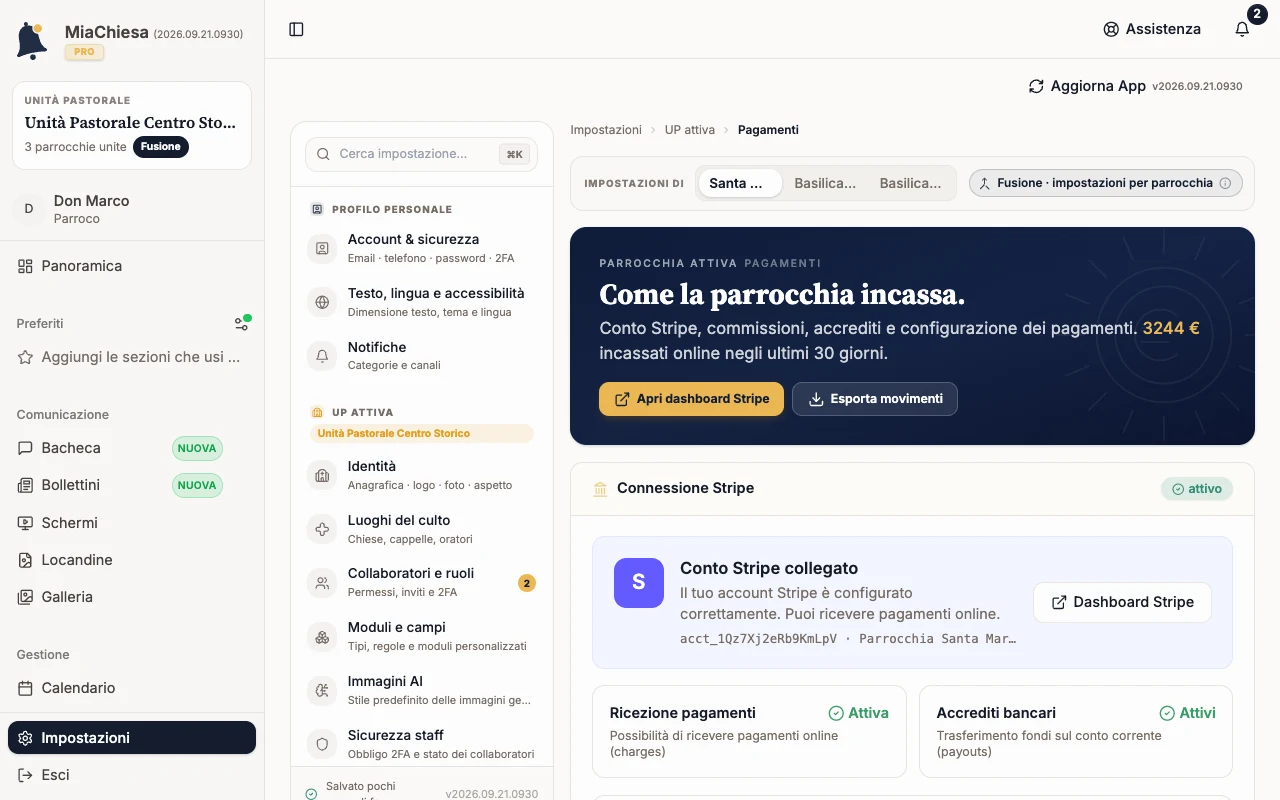Click Apri dashboard Stripe button

click(691, 399)
